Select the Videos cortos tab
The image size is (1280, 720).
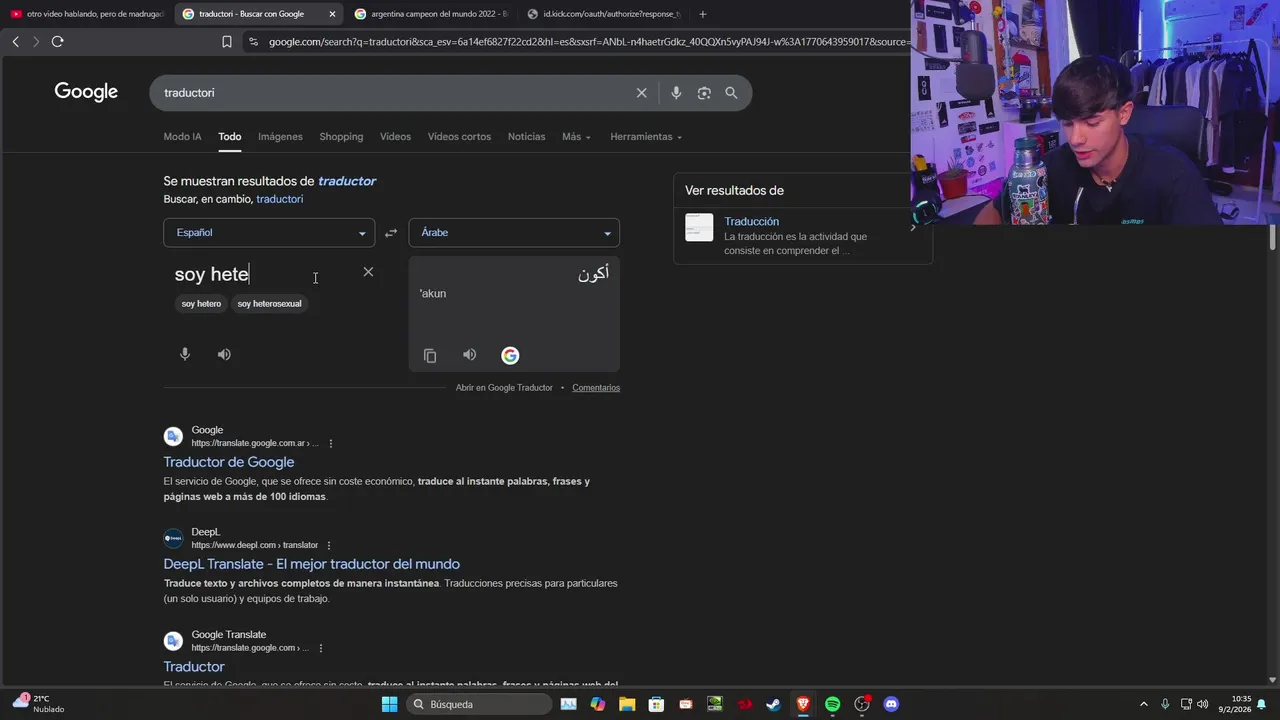(x=459, y=137)
